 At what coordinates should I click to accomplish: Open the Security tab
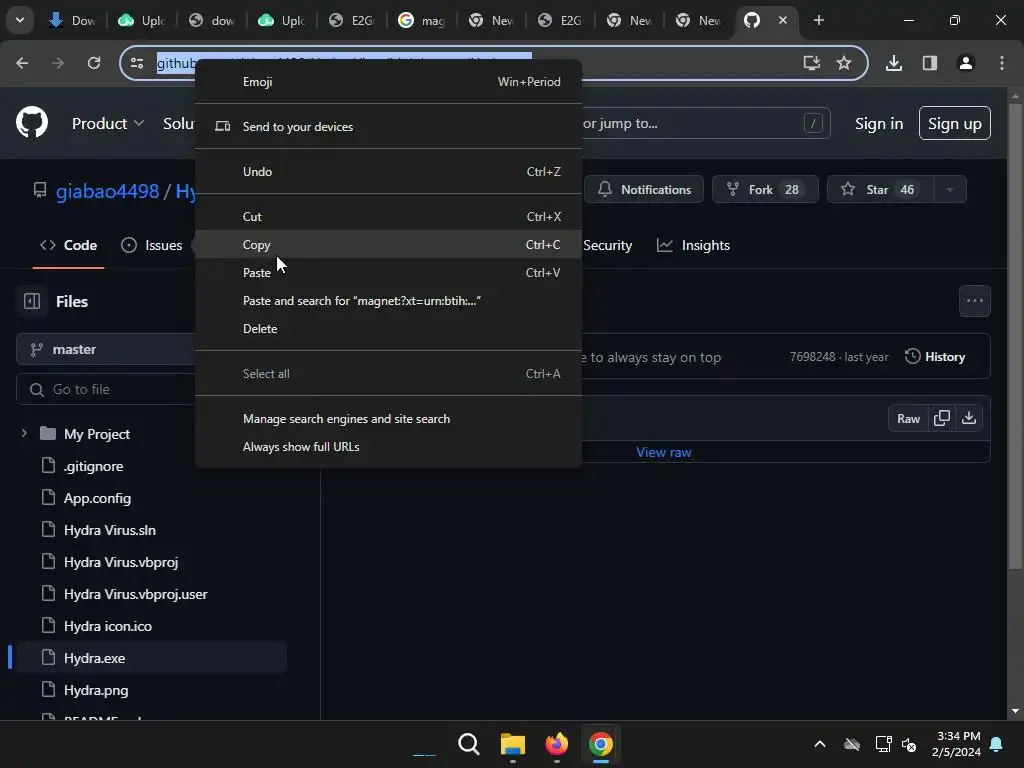607,246
